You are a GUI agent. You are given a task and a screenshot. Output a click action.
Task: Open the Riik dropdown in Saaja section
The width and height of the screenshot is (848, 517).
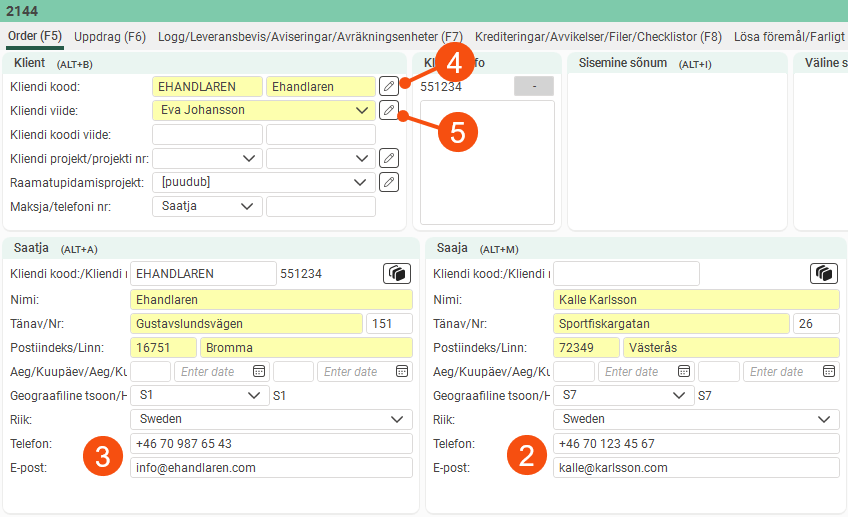pyautogui.click(x=825, y=419)
